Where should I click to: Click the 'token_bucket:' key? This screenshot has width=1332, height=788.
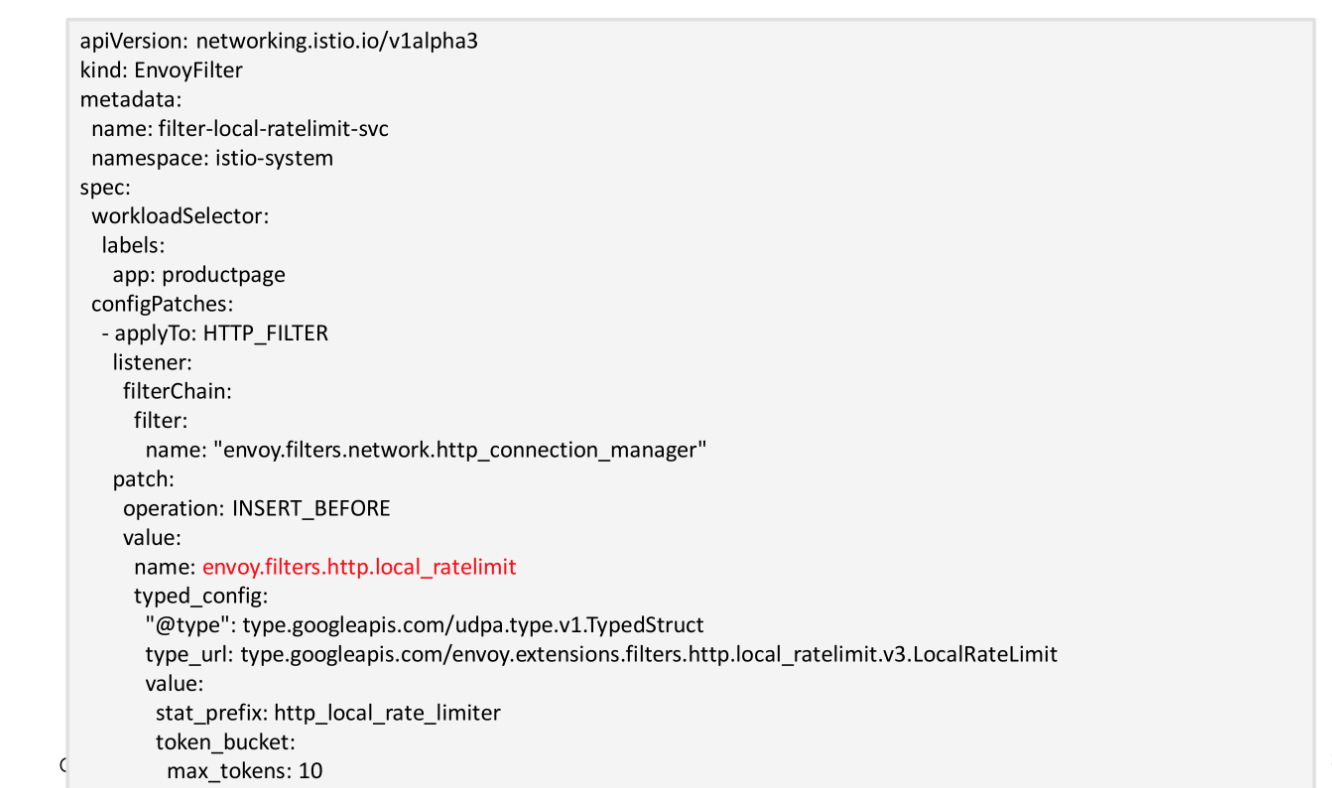[x=225, y=742]
